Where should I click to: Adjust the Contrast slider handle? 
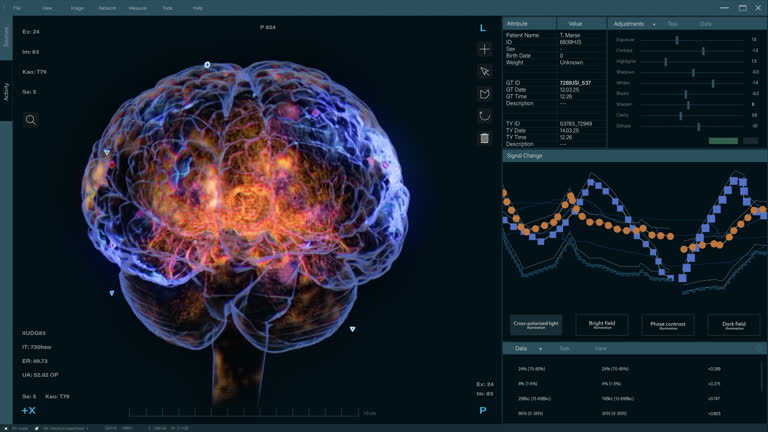tap(703, 50)
